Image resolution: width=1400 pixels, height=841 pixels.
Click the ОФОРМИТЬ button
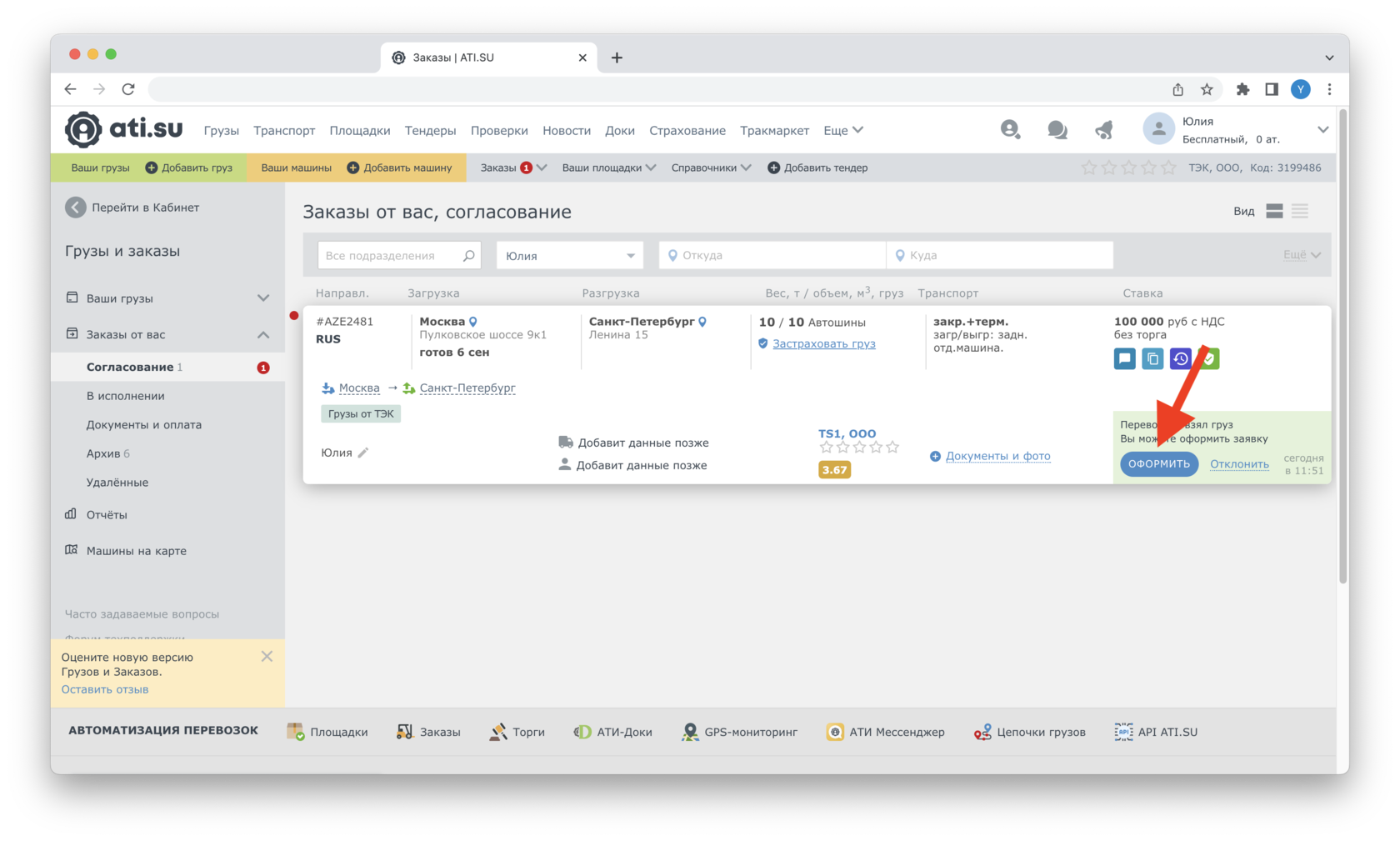1159,463
